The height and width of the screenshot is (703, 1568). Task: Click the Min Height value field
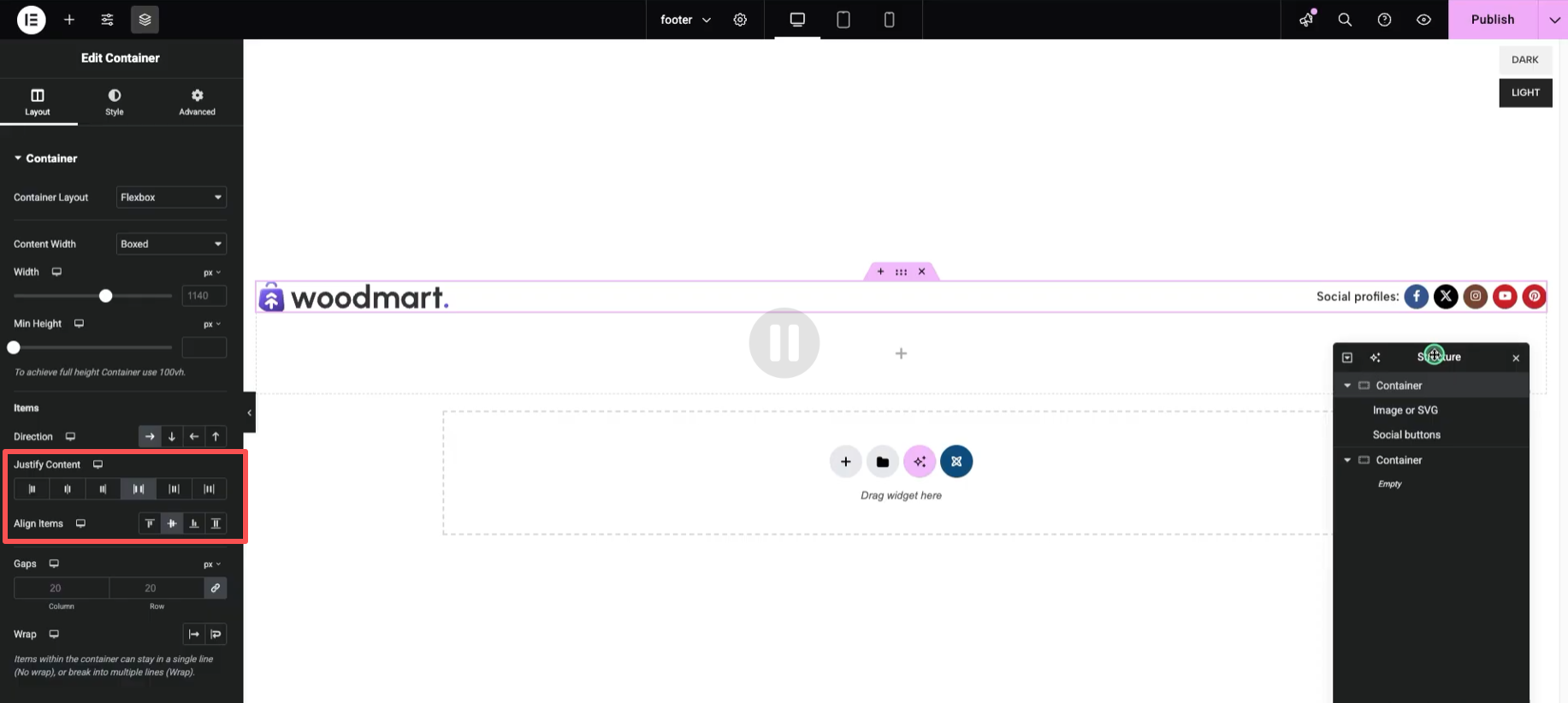(x=204, y=347)
